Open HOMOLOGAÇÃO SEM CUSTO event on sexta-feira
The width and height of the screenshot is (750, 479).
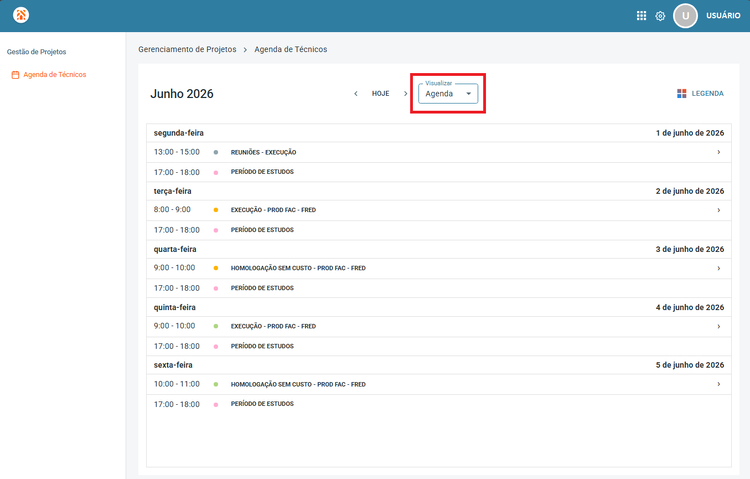(298, 384)
